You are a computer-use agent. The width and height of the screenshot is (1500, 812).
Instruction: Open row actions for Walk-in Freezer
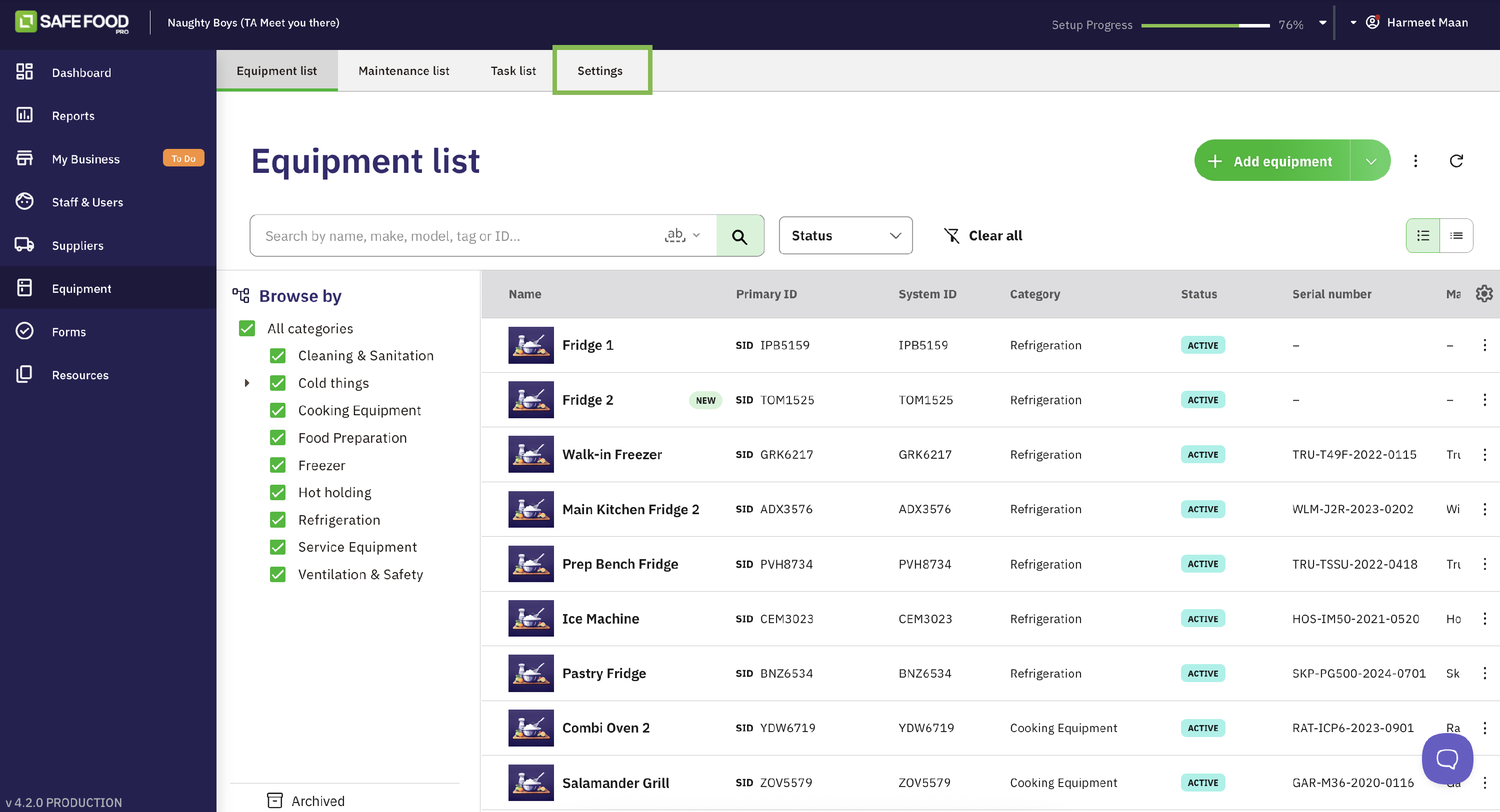click(x=1484, y=455)
